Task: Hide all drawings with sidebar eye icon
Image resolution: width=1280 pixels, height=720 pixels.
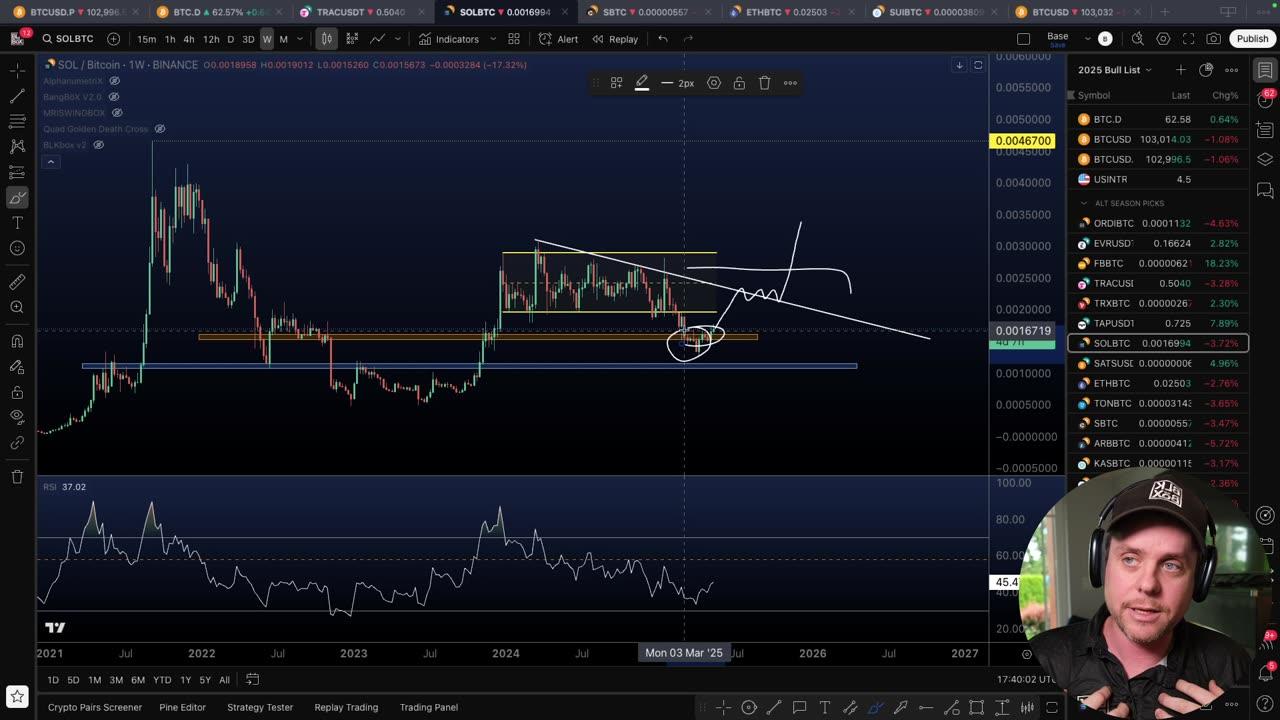Action: (x=17, y=416)
